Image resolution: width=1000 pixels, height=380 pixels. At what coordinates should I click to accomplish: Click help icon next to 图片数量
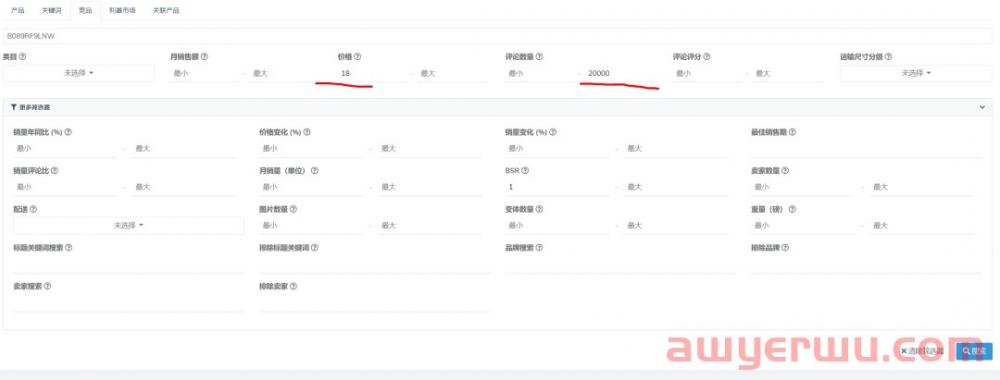click(293, 209)
